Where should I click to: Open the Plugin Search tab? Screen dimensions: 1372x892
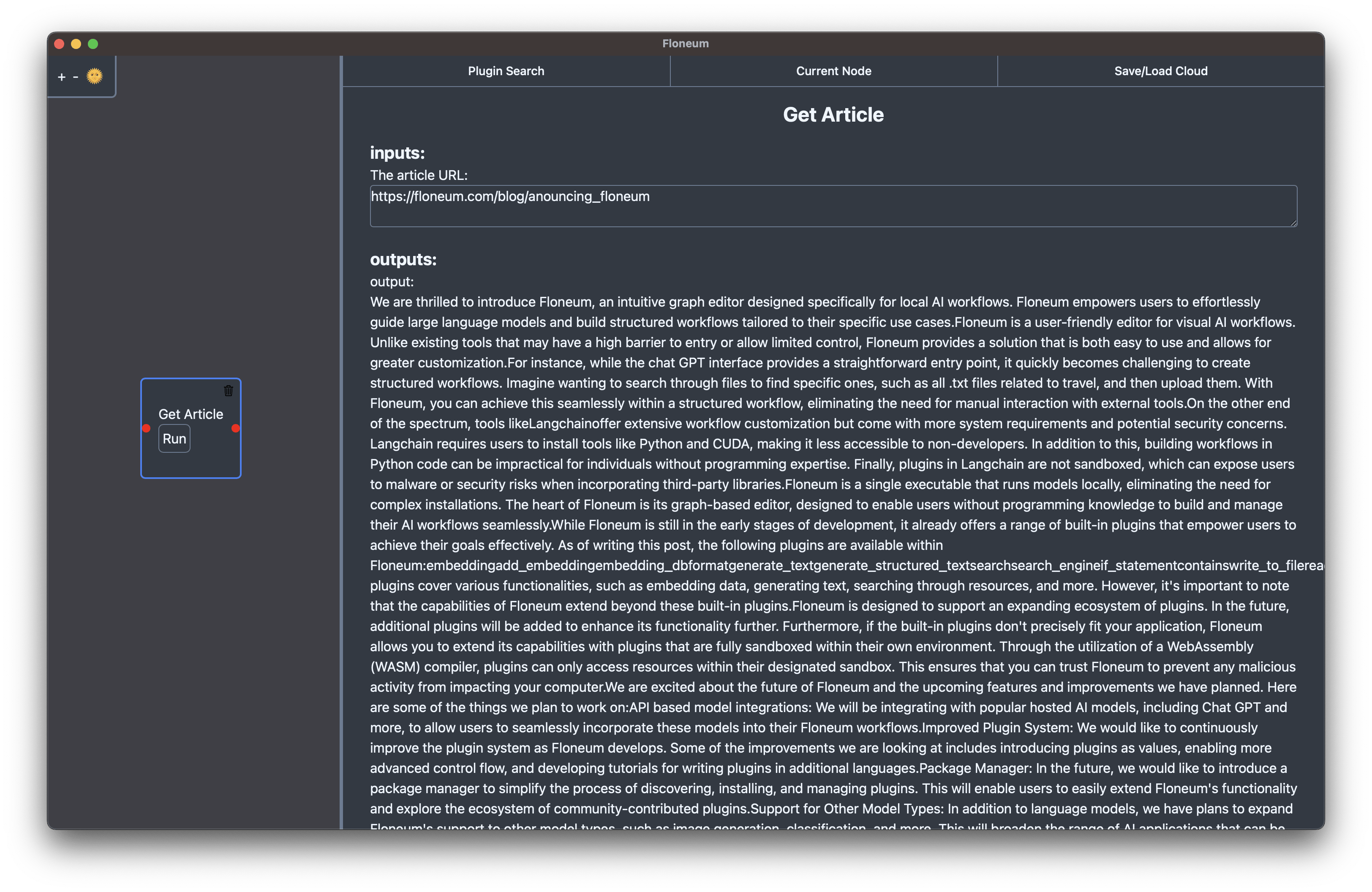(x=506, y=71)
